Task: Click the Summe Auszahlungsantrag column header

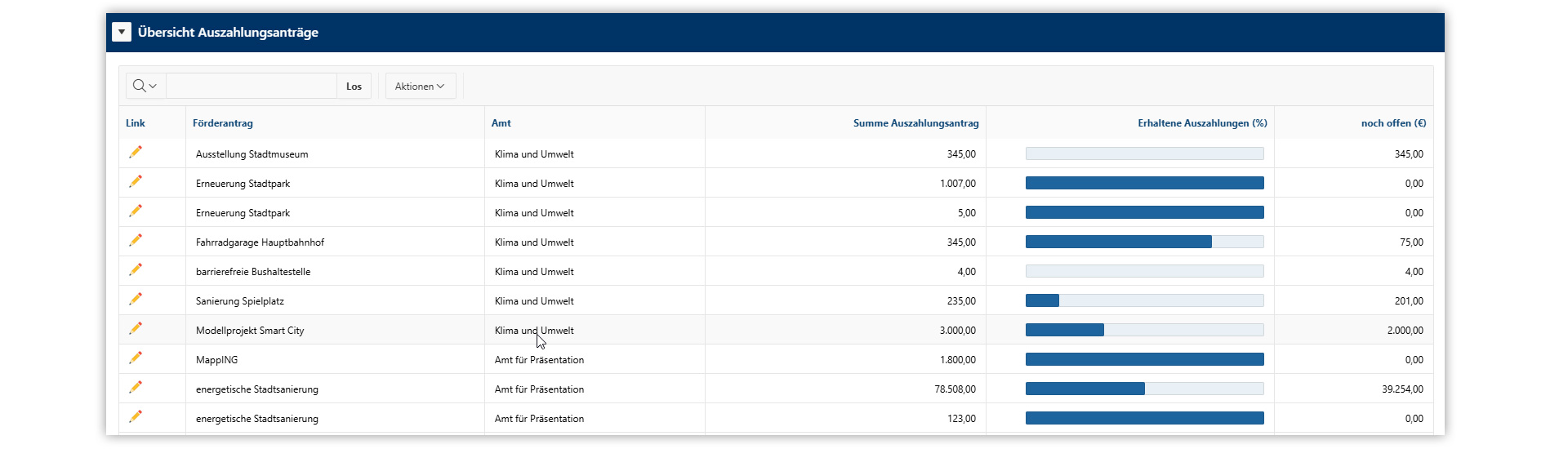Action: point(915,123)
